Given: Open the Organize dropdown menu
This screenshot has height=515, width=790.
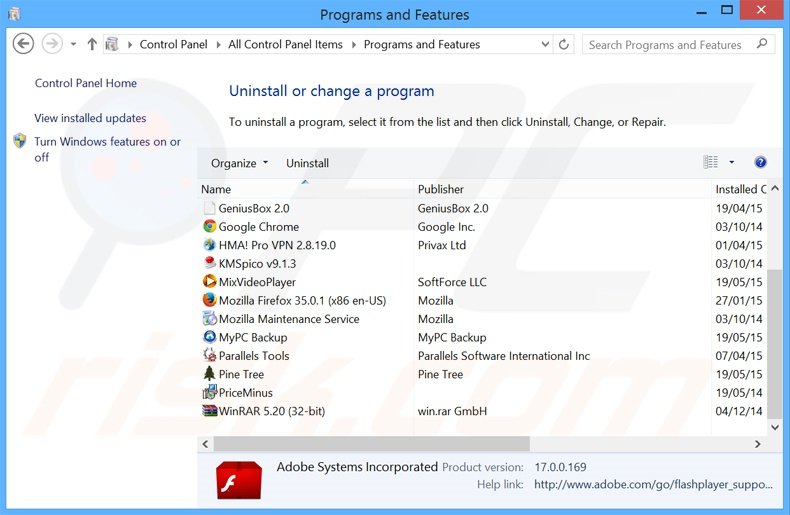Looking at the screenshot, I should (x=239, y=163).
